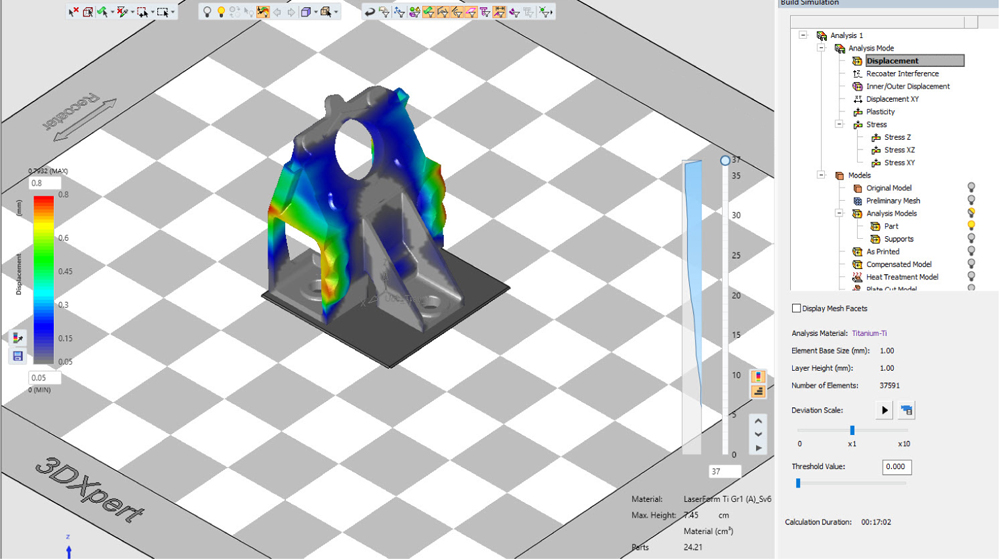Select Stress XZ in the tree
Viewport: 1000px width, 559px height.
(899, 150)
